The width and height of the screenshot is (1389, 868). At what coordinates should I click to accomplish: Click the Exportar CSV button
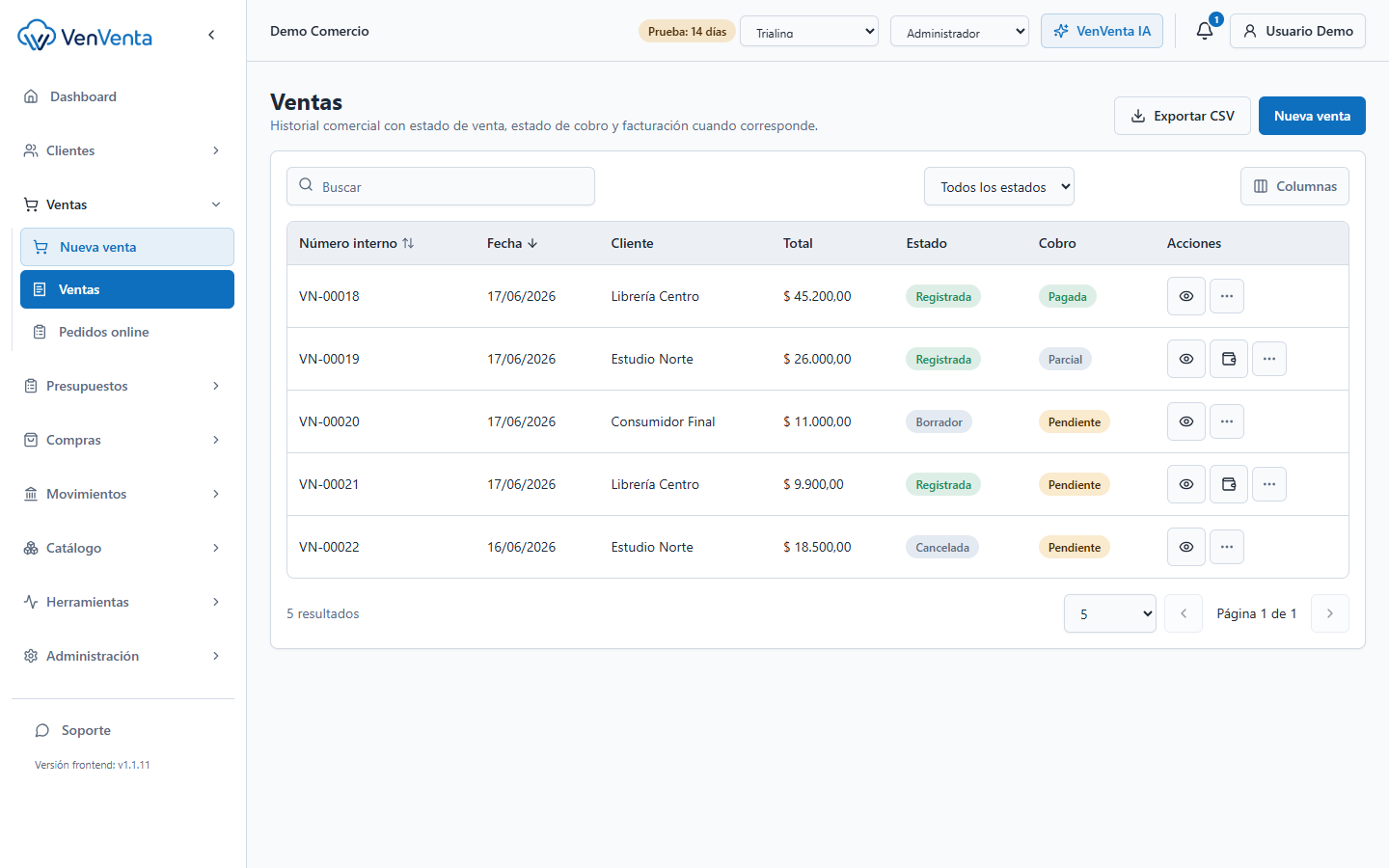click(x=1183, y=116)
